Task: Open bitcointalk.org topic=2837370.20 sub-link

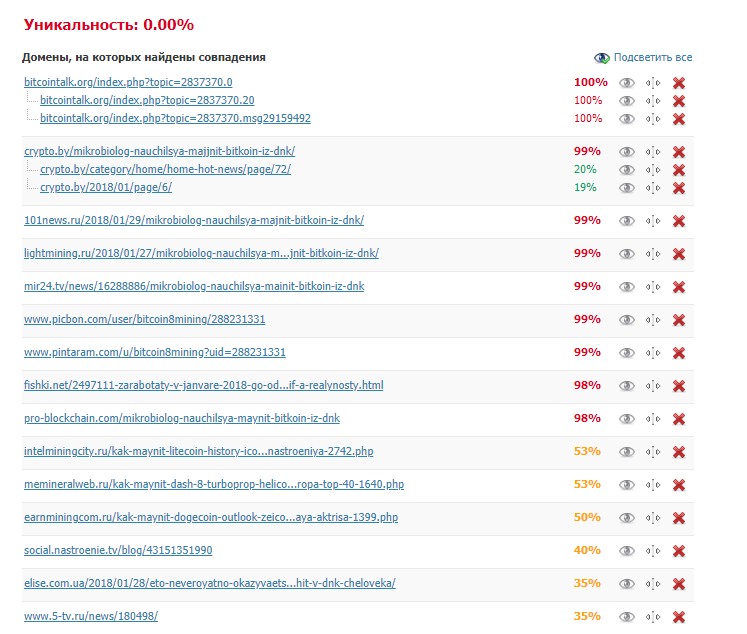Action: tap(147, 100)
